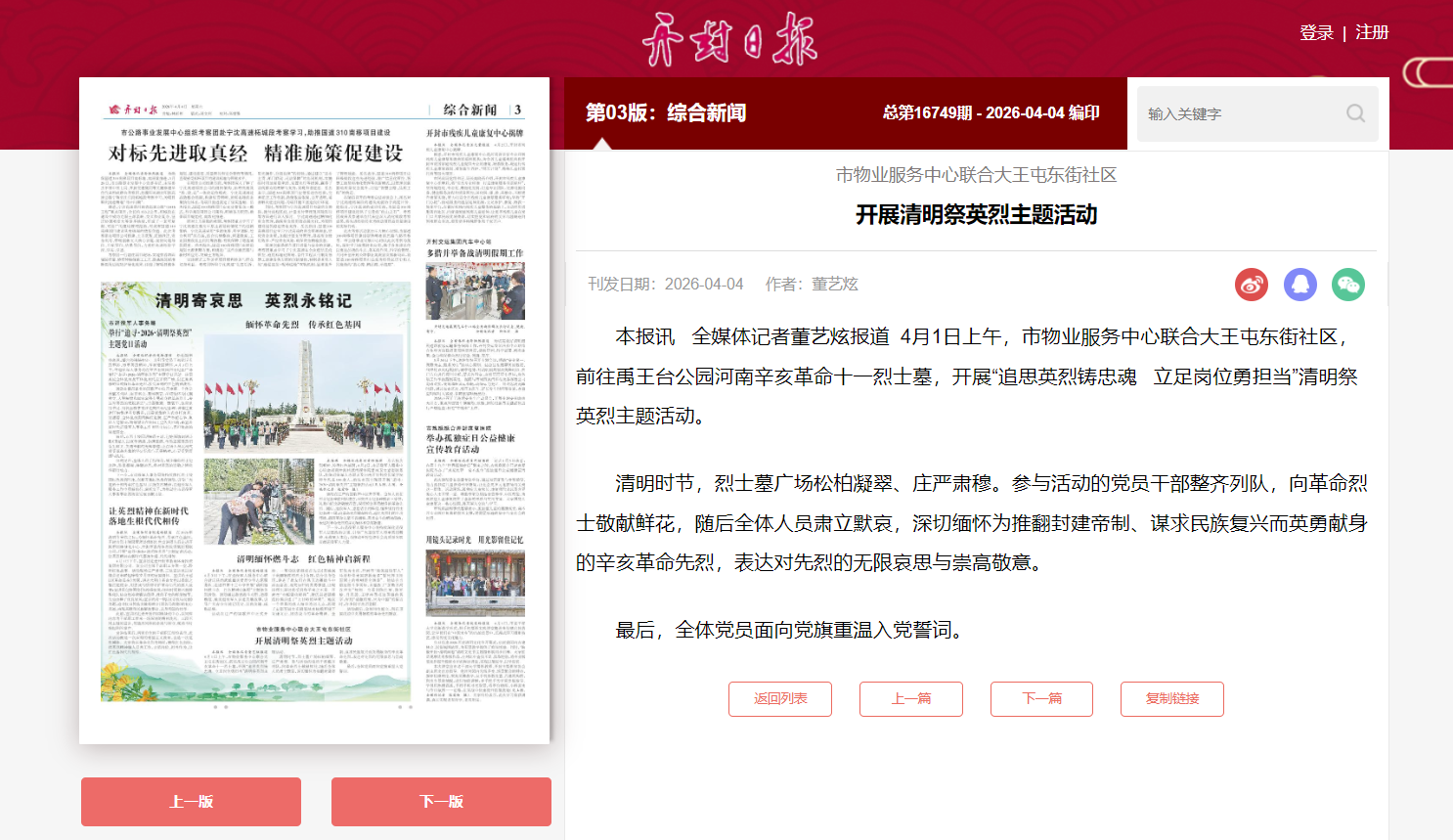The height and width of the screenshot is (840, 1453).
Task: Share article to Weibo
Action: coord(1252,285)
